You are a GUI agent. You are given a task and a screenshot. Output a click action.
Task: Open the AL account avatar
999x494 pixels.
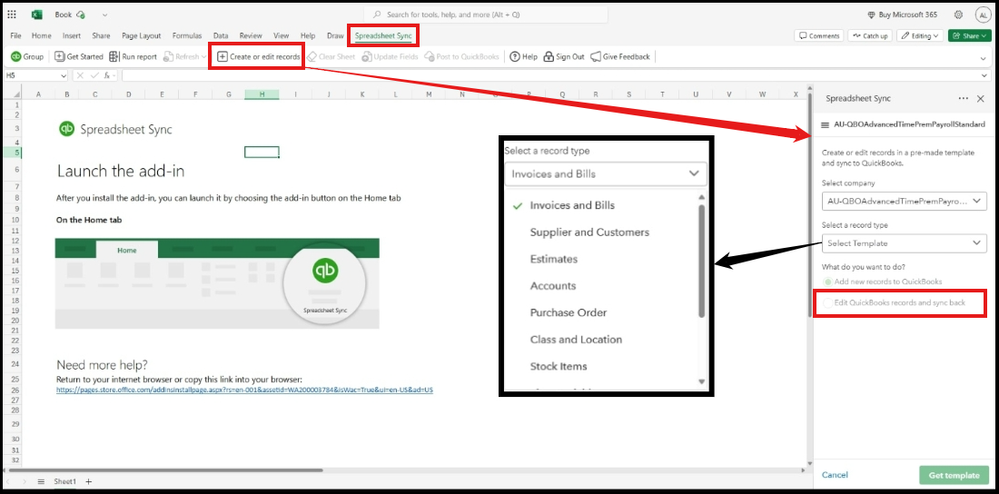click(x=981, y=15)
